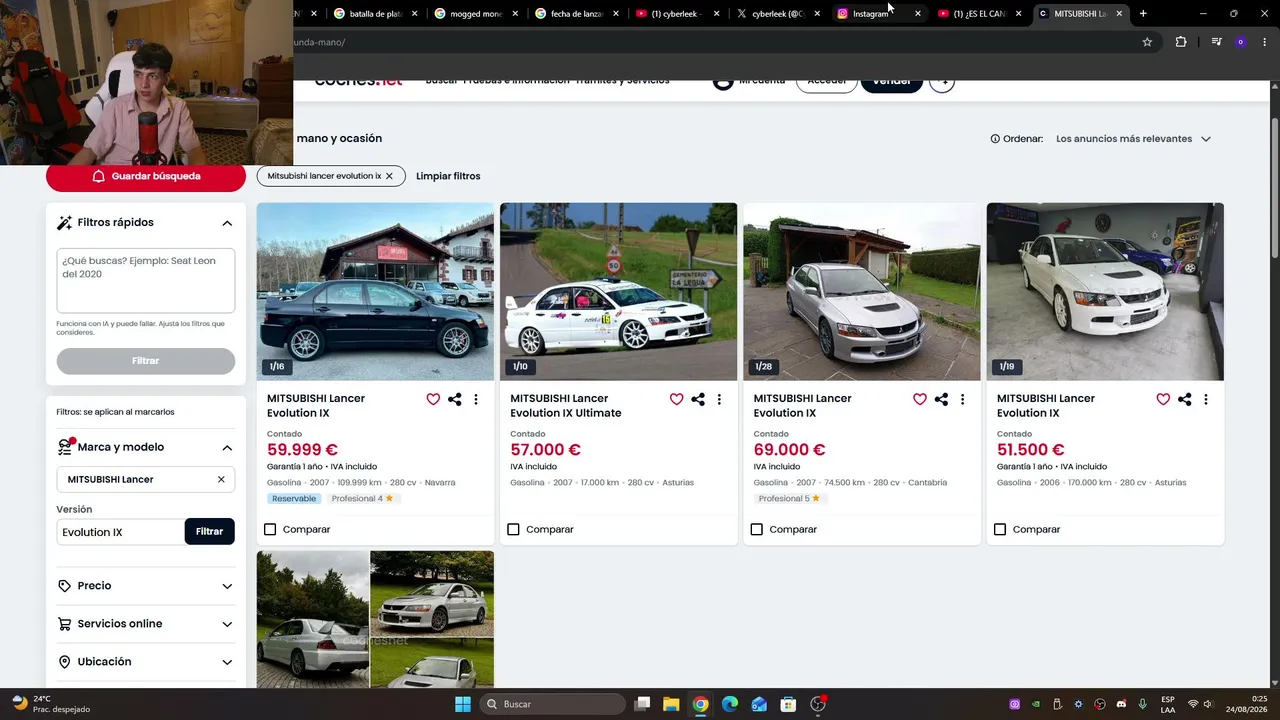Screen dimensions: 1280x720
Task: Share the Evolution IX Ultimate listing
Action: tap(698, 399)
